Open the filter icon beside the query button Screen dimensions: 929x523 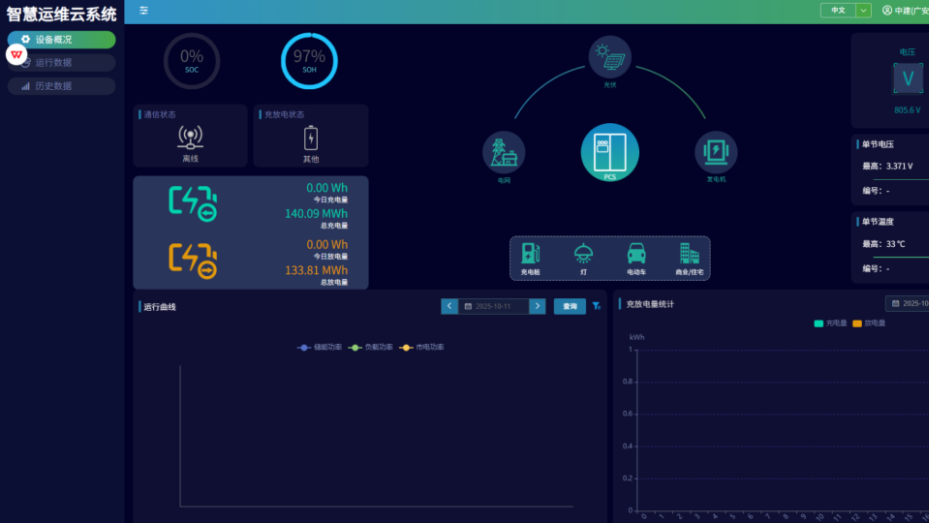(597, 306)
